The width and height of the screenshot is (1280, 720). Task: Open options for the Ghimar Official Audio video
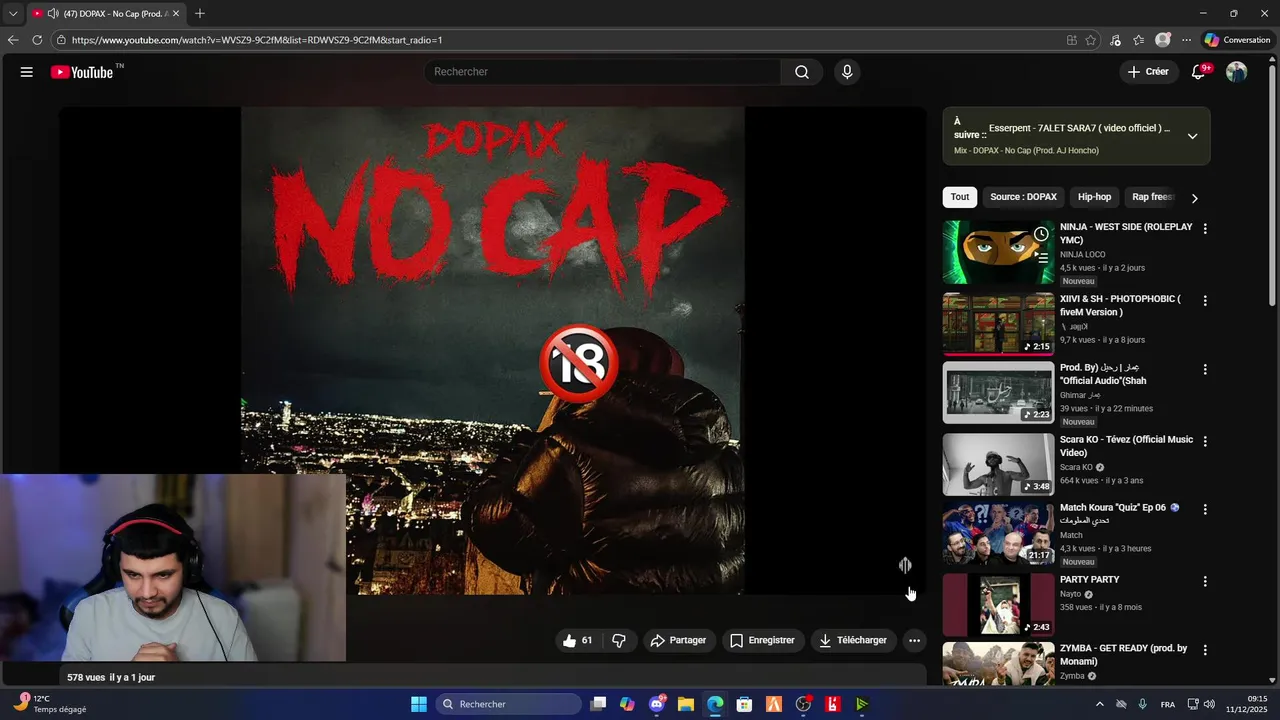(x=1205, y=369)
